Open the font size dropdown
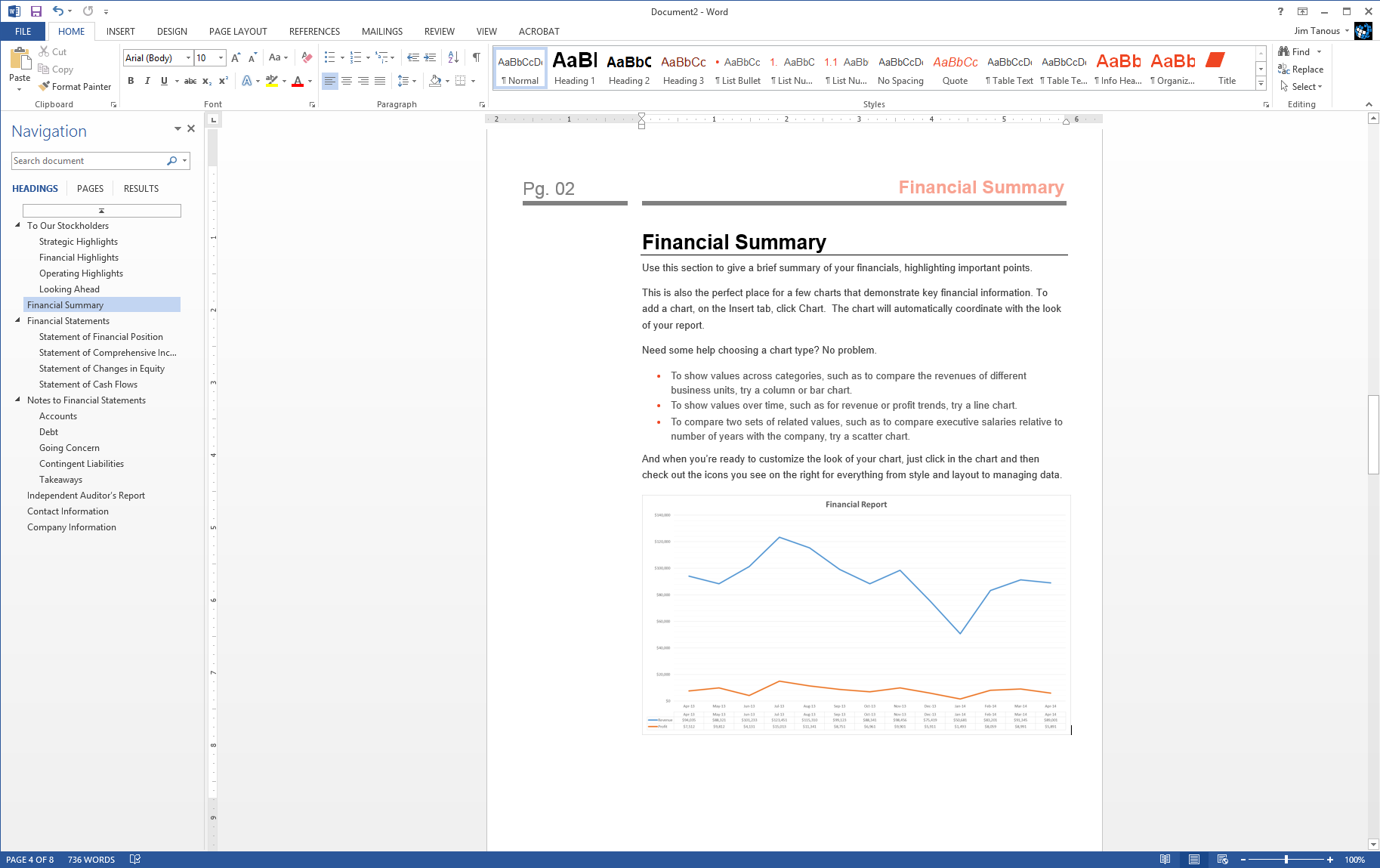The height and width of the screenshot is (868, 1380). [221, 58]
